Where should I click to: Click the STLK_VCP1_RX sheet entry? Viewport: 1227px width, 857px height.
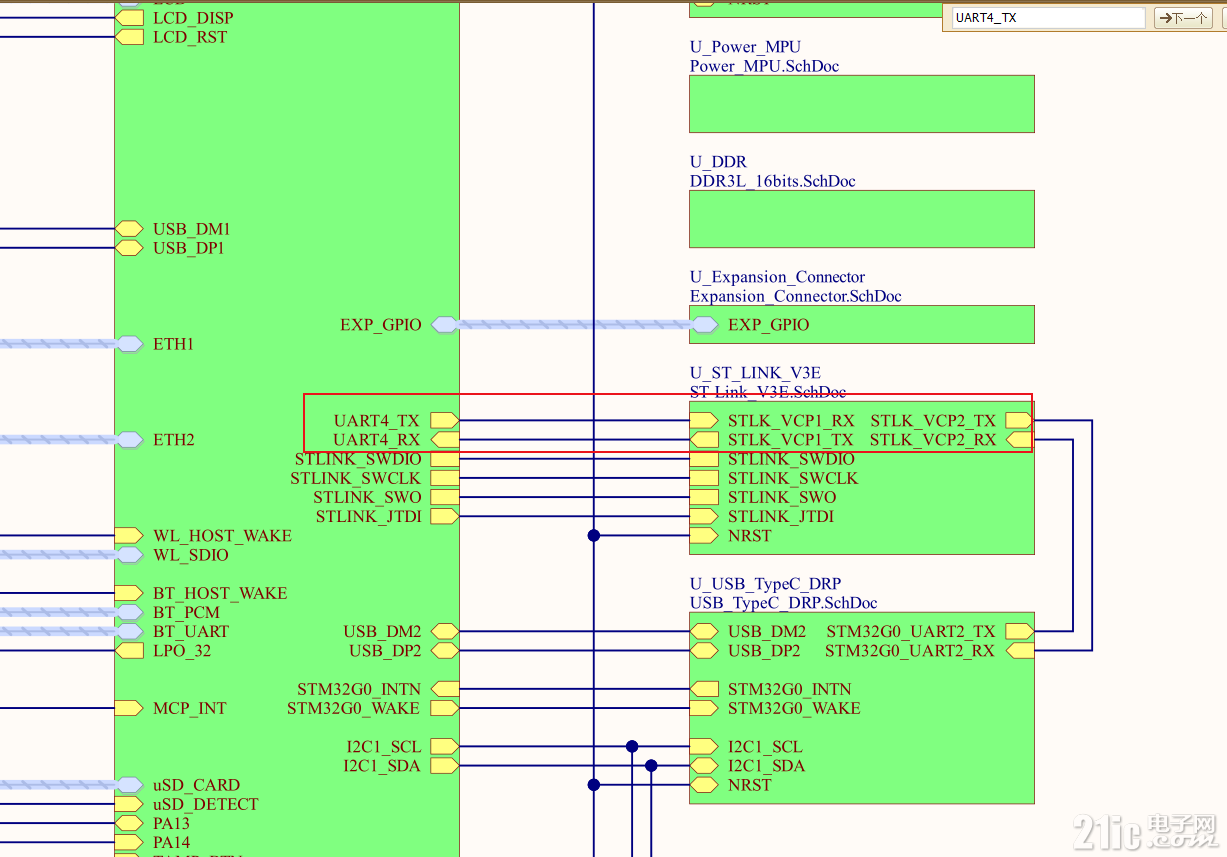pos(704,420)
